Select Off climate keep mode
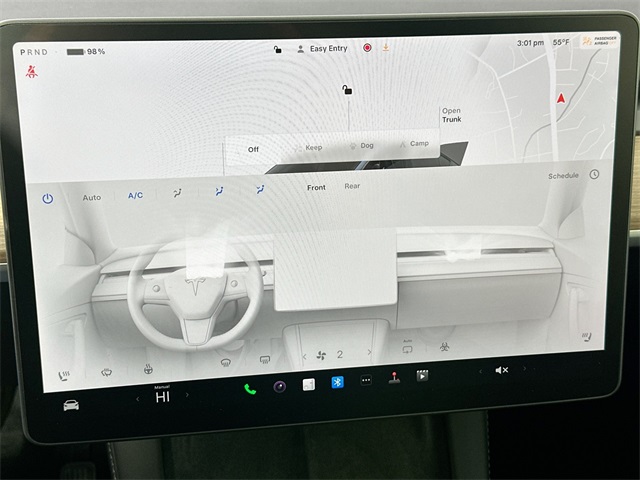The image size is (640, 480). tap(253, 149)
